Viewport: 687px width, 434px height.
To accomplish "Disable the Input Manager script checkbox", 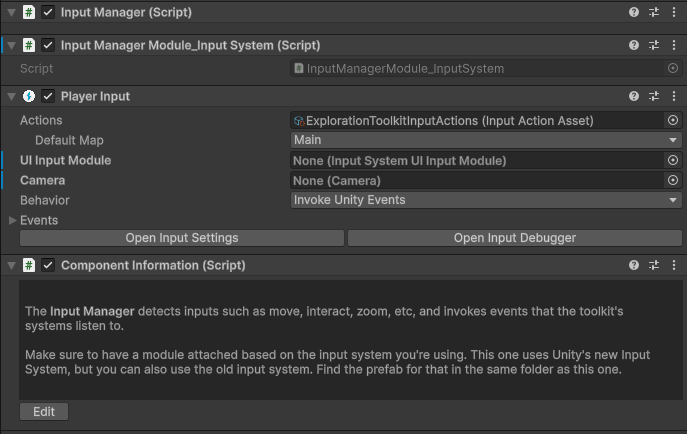I will pos(48,12).
